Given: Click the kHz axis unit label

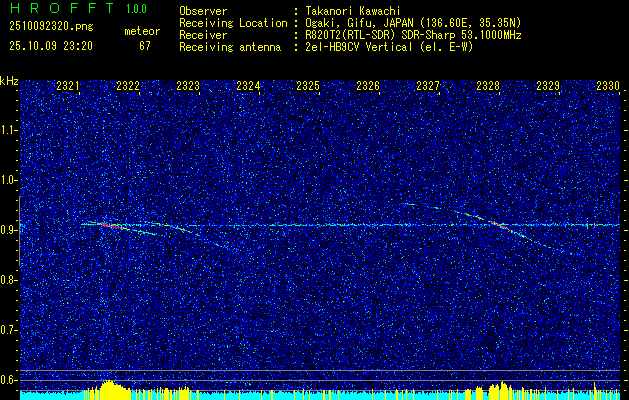Looking at the screenshot, I should 9,81.
